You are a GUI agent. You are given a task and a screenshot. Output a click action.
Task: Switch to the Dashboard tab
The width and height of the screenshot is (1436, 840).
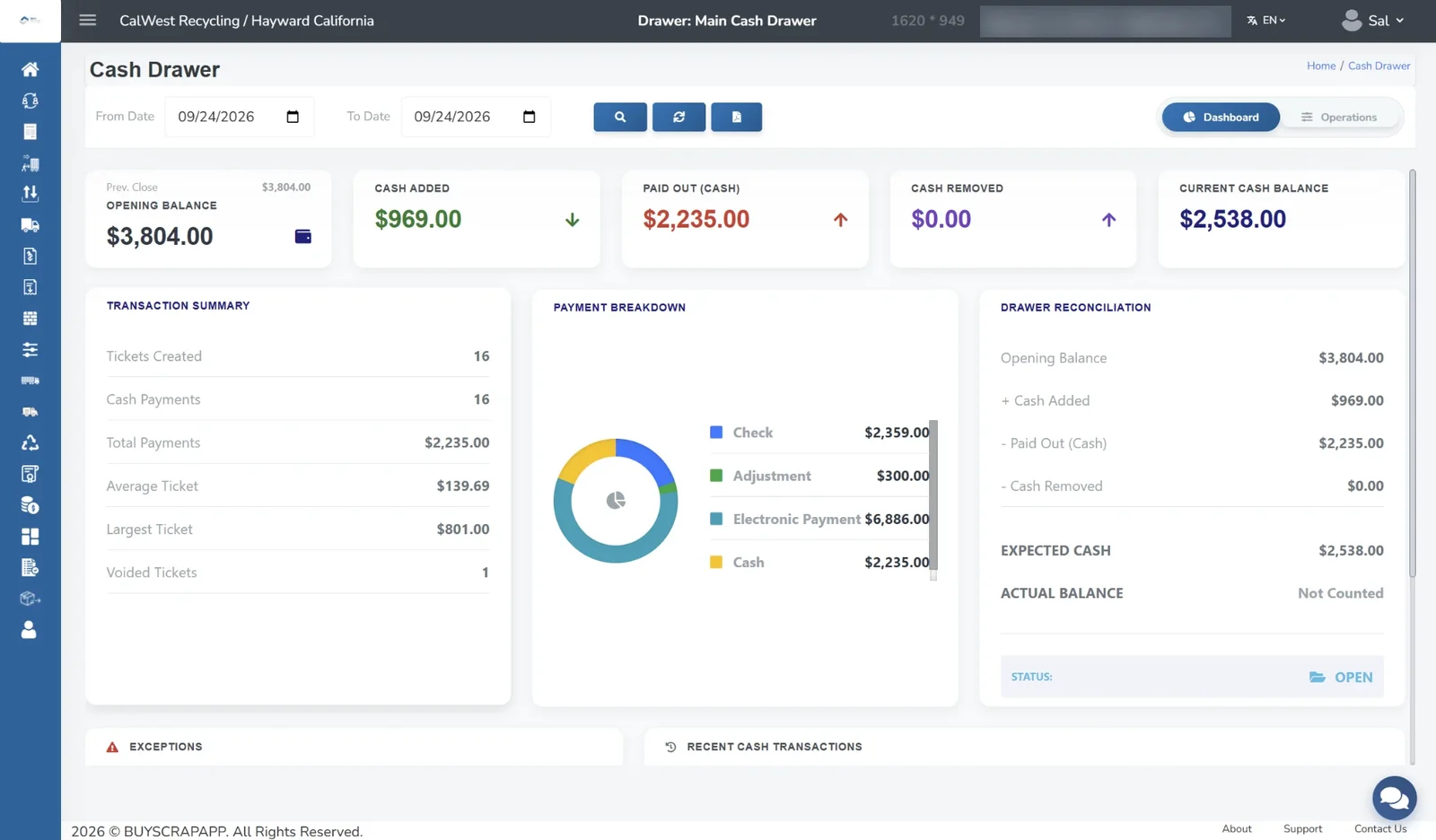pos(1221,117)
